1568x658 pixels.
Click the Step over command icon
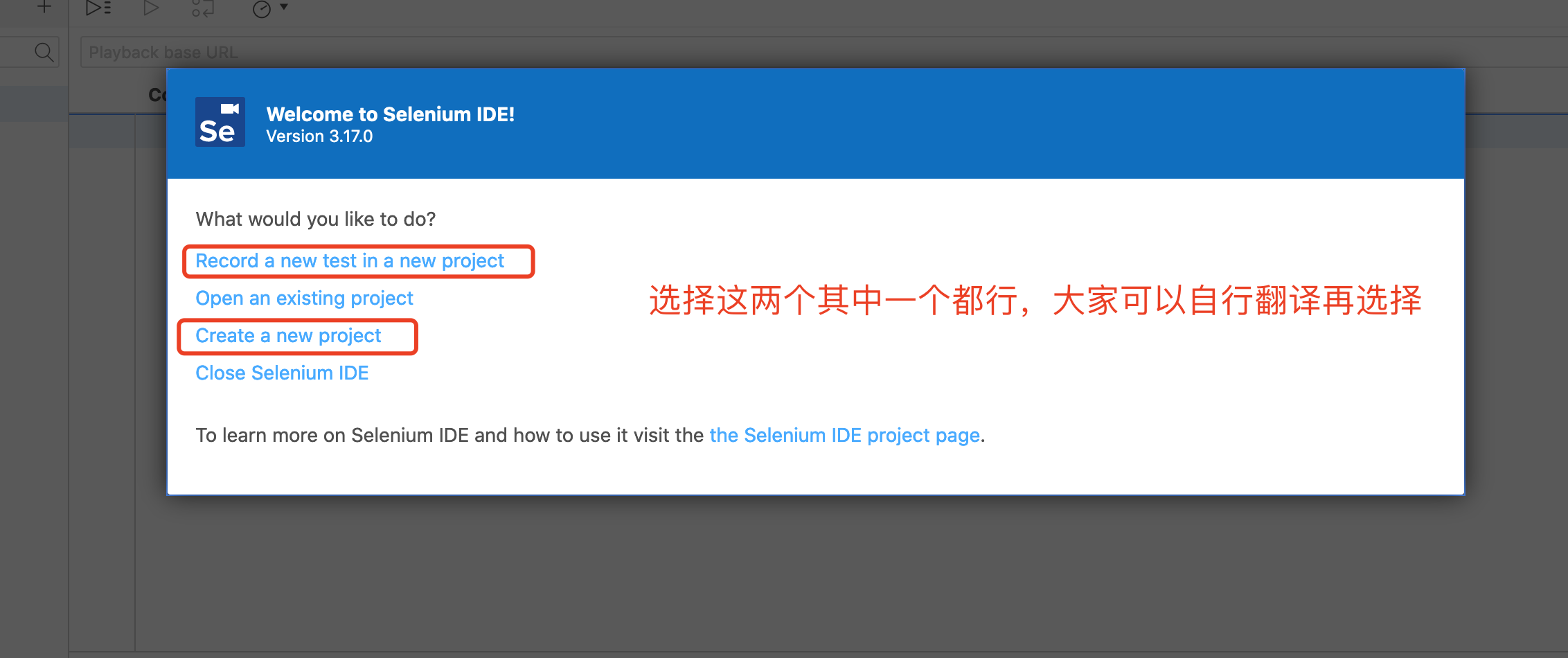coord(202,8)
